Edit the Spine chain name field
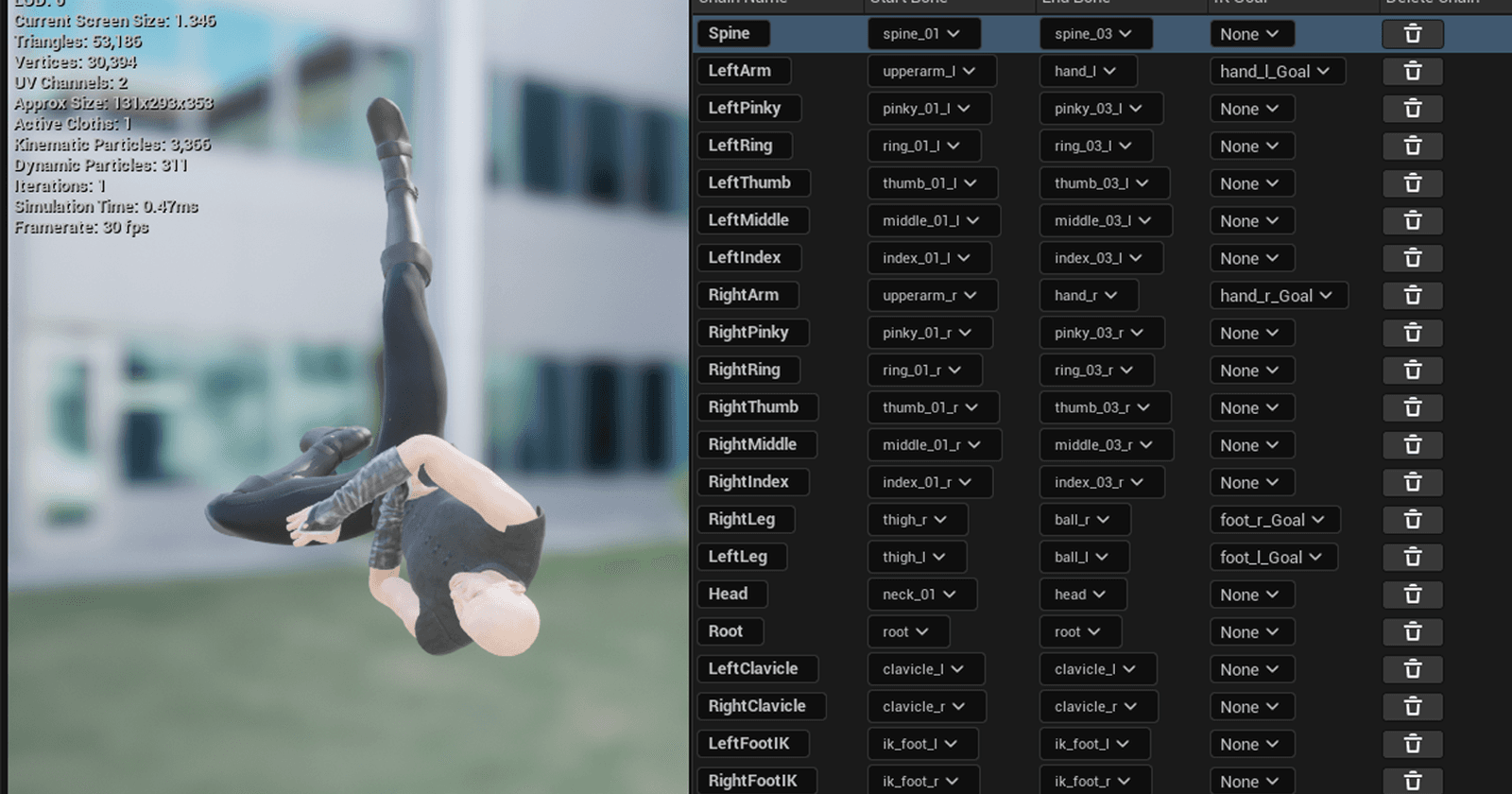The image size is (1512, 794). pos(733,34)
